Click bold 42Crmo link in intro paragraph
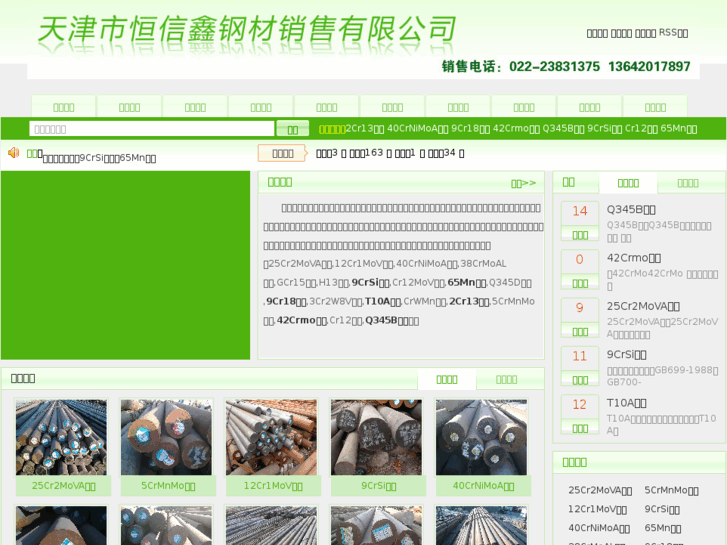The height and width of the screenshot is (545, 727). pos(302,321)
